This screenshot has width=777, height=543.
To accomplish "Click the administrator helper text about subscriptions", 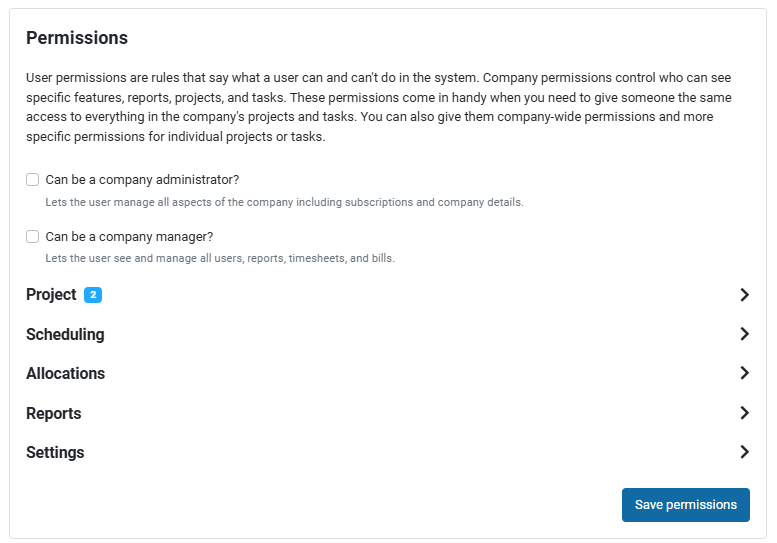I will click(x=284, y=202).
